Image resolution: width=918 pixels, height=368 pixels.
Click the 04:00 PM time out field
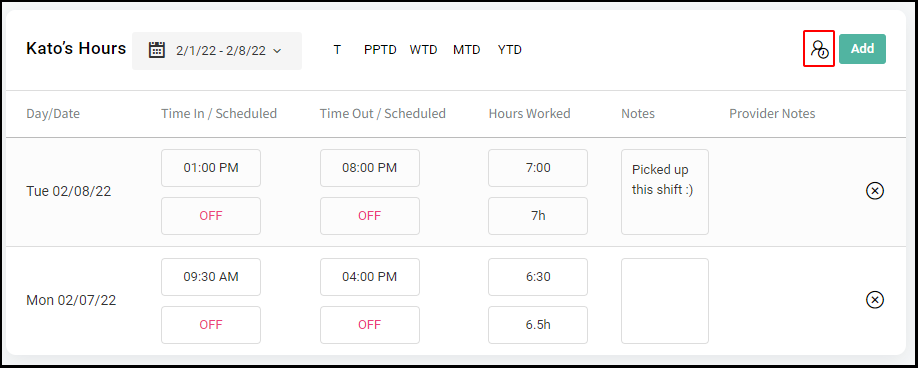(x=369, y=277)
